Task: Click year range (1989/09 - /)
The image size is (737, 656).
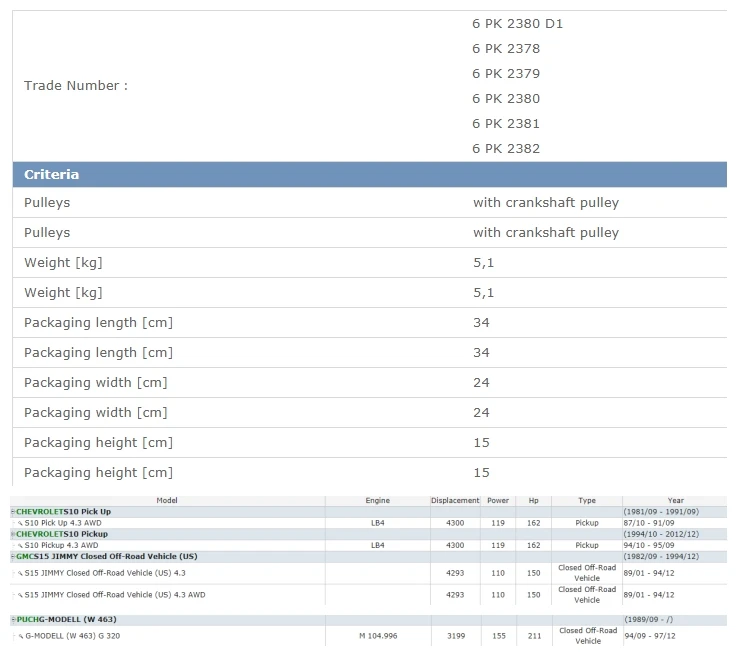Action: click(648, 620)
